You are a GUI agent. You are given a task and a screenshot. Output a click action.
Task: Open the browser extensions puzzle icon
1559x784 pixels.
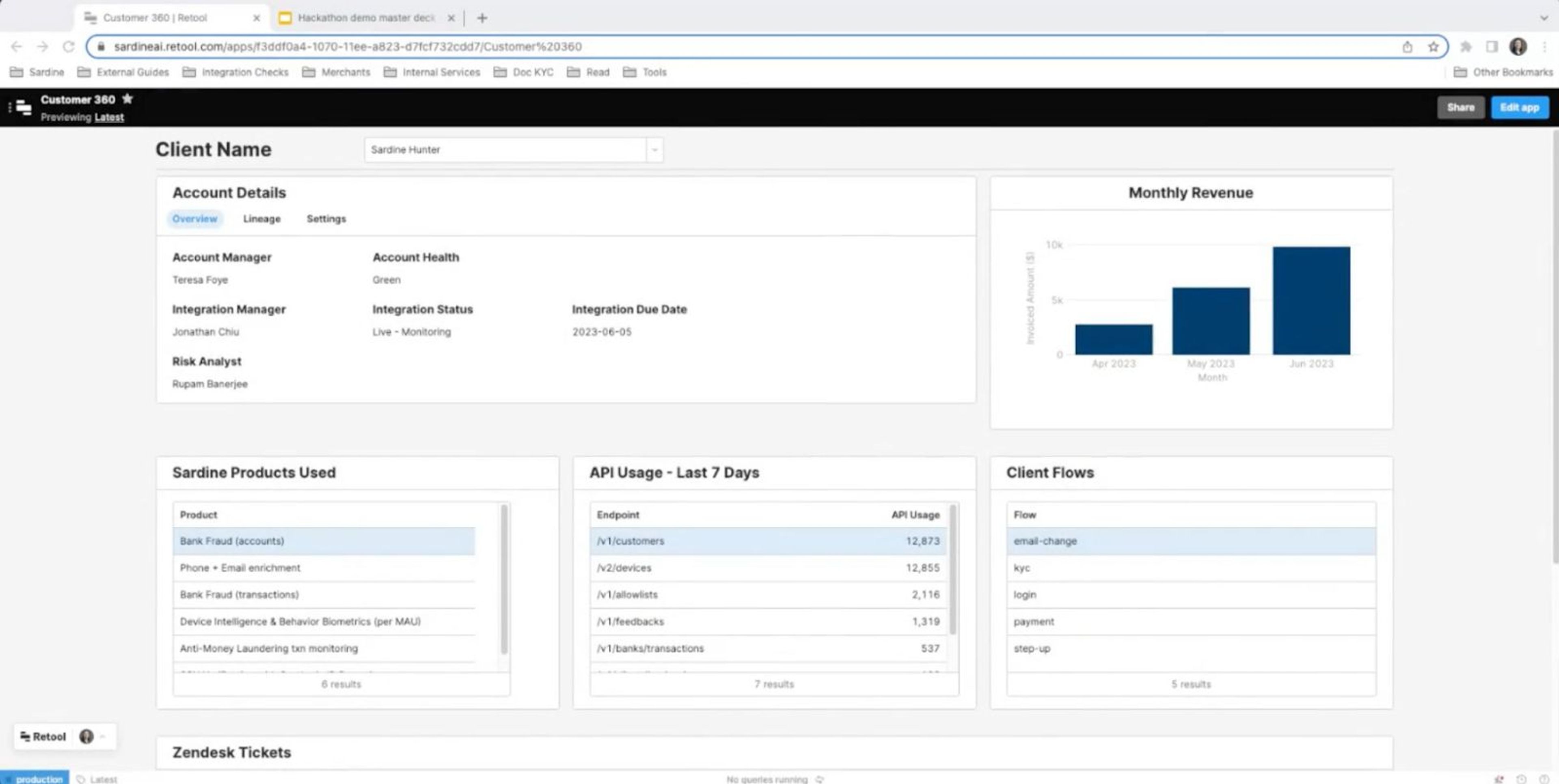click(1466, 47)
